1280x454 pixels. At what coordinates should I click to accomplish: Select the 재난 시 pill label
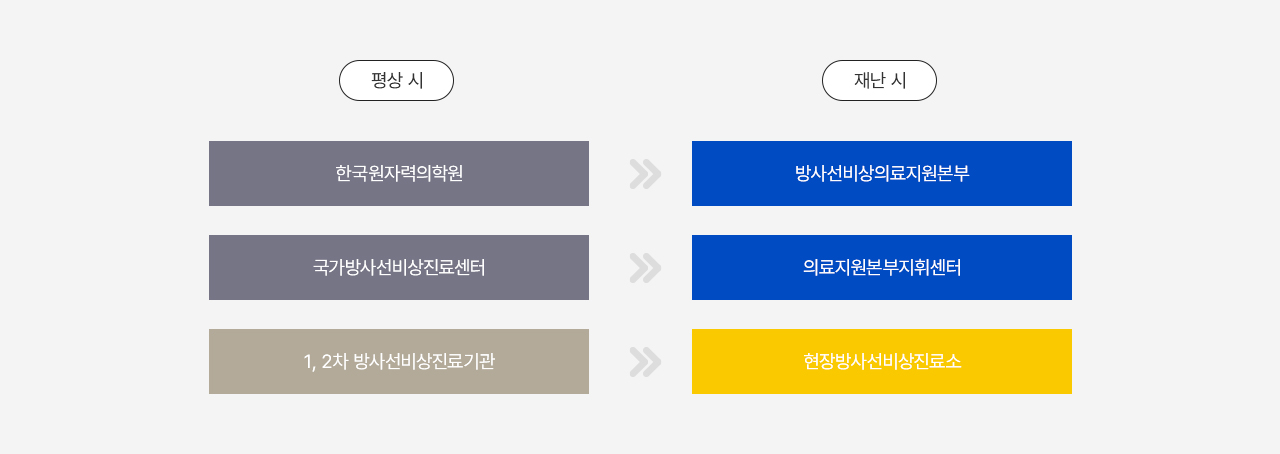click(x=879, y=81)
